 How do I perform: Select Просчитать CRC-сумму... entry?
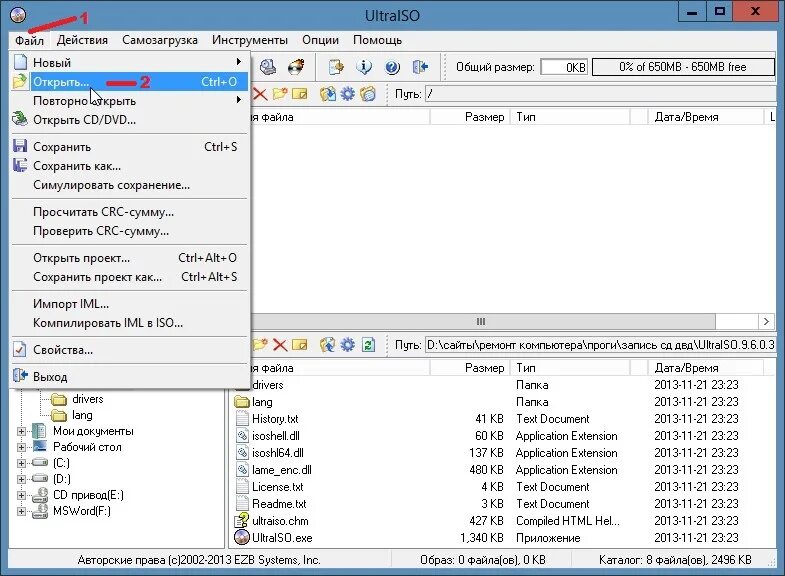pos(130,212)
